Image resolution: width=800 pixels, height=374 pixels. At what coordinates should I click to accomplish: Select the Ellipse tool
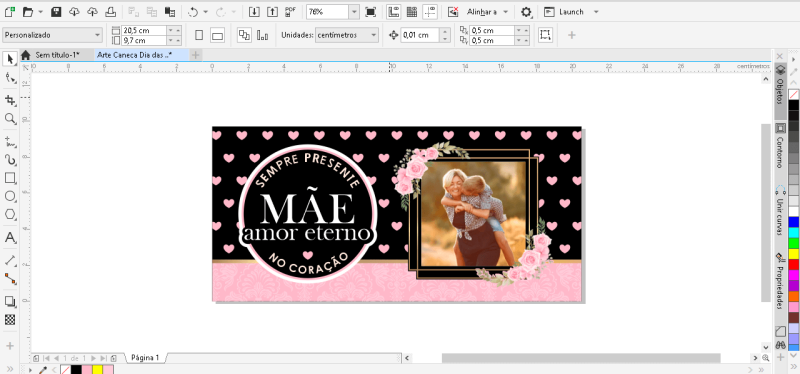(10, 196)
